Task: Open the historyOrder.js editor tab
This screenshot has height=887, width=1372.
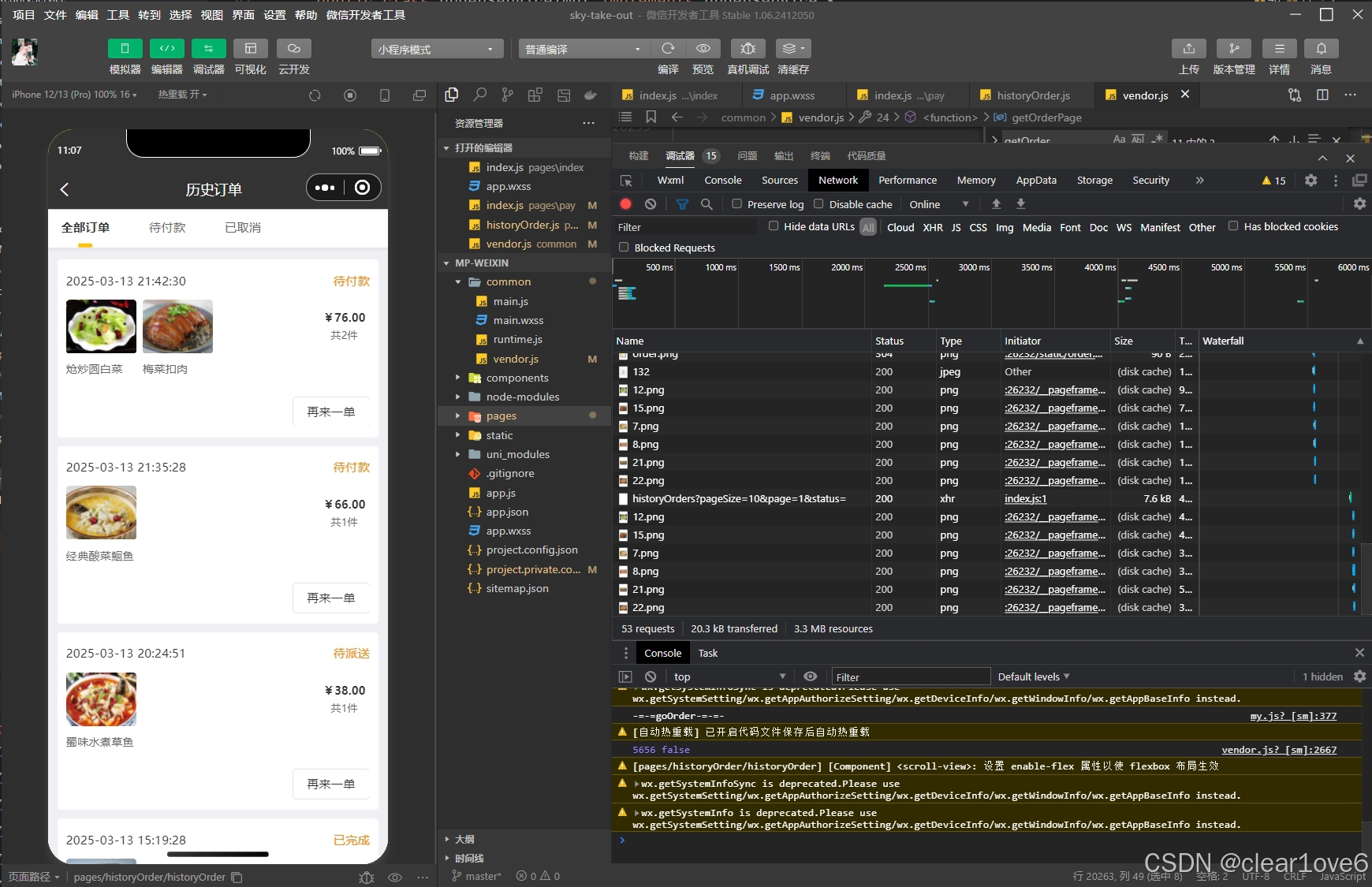Action: tap(1032, 95)
